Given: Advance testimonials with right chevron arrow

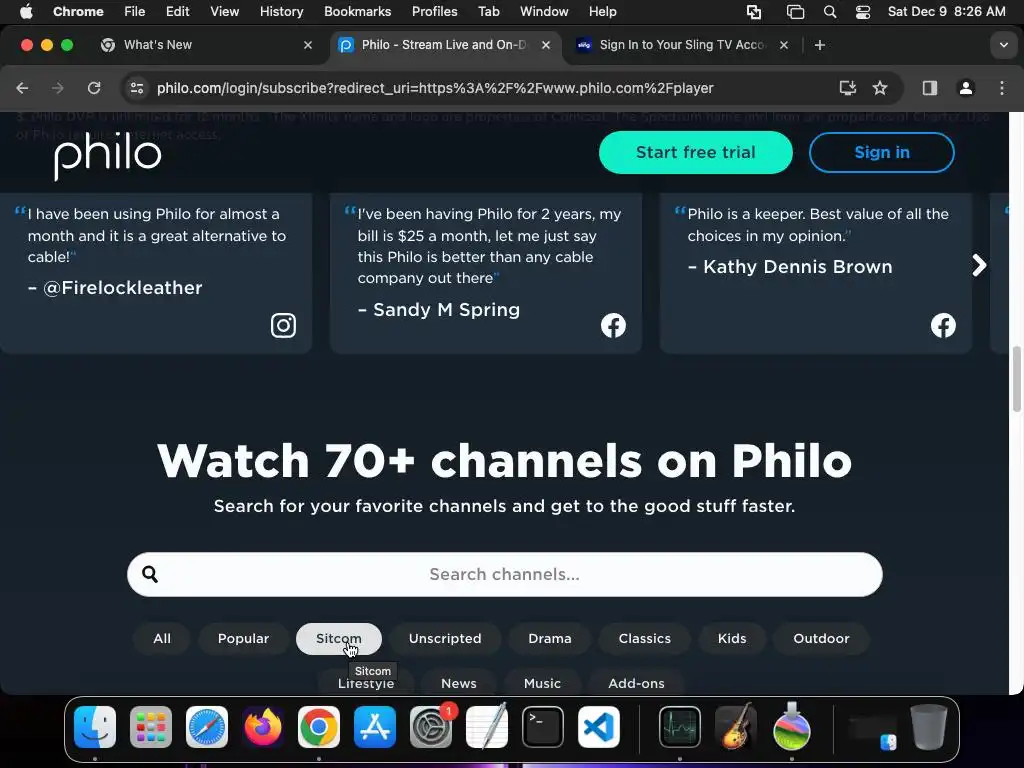Looking at the screenshot, I should click(978, 265).
